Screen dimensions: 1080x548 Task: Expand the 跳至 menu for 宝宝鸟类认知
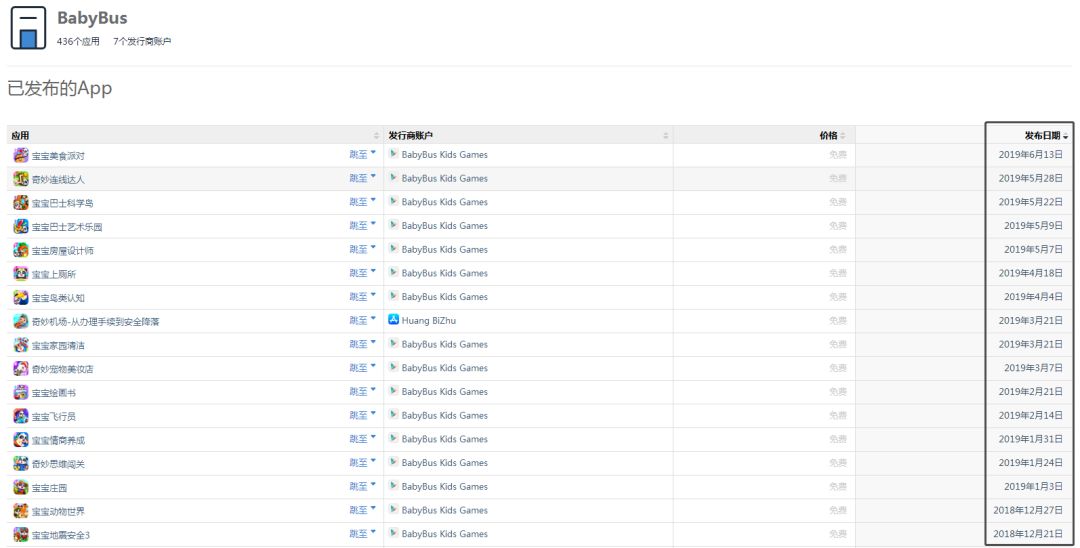tap(362, 297)
